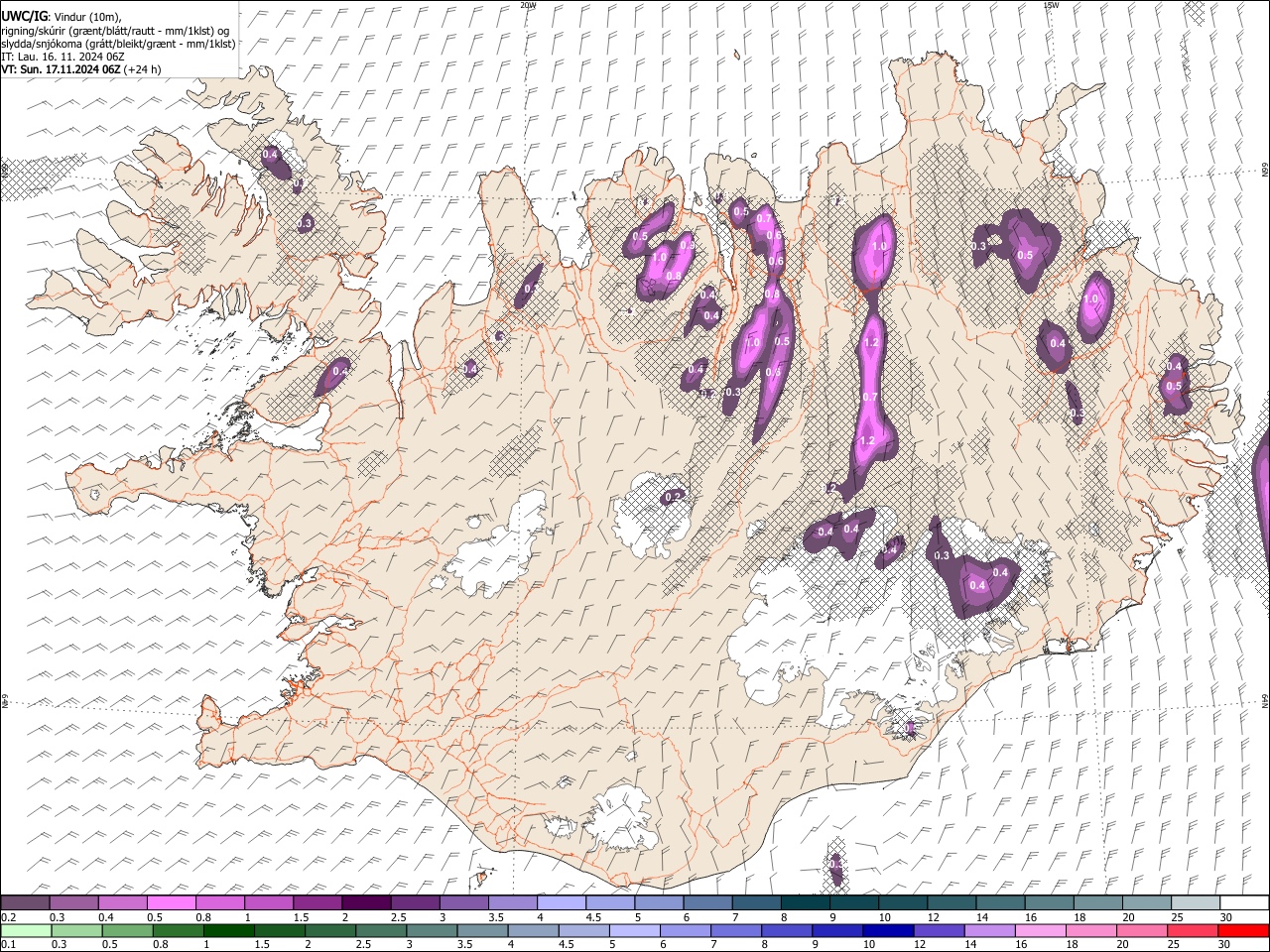The image size is (1270, 952).
Task: Click 'VT: Sun. 17.11.2024 06Z (+24 h)' text
Action: pos(81,69)
